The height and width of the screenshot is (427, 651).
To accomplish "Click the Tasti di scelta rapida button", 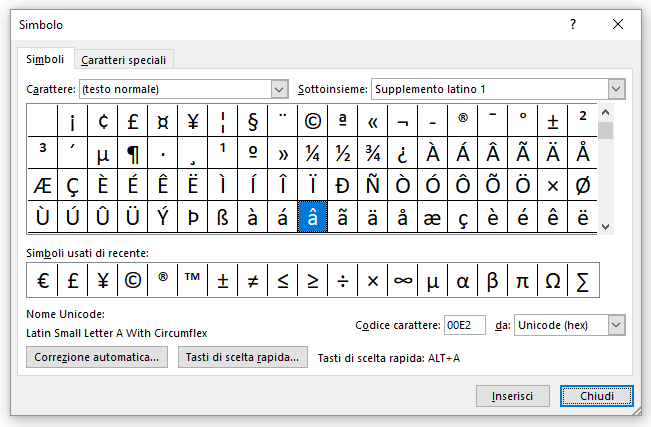I will (x=242, y=357).
